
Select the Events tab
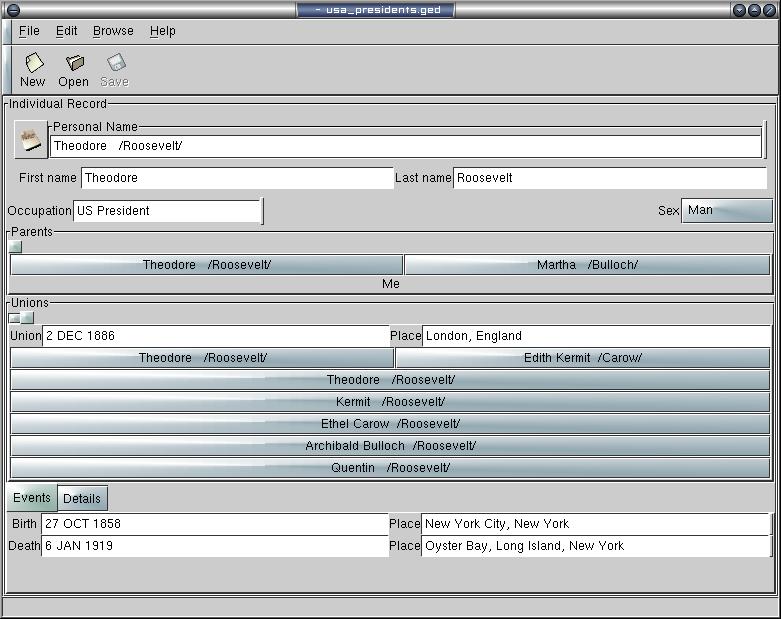point(32,498)
